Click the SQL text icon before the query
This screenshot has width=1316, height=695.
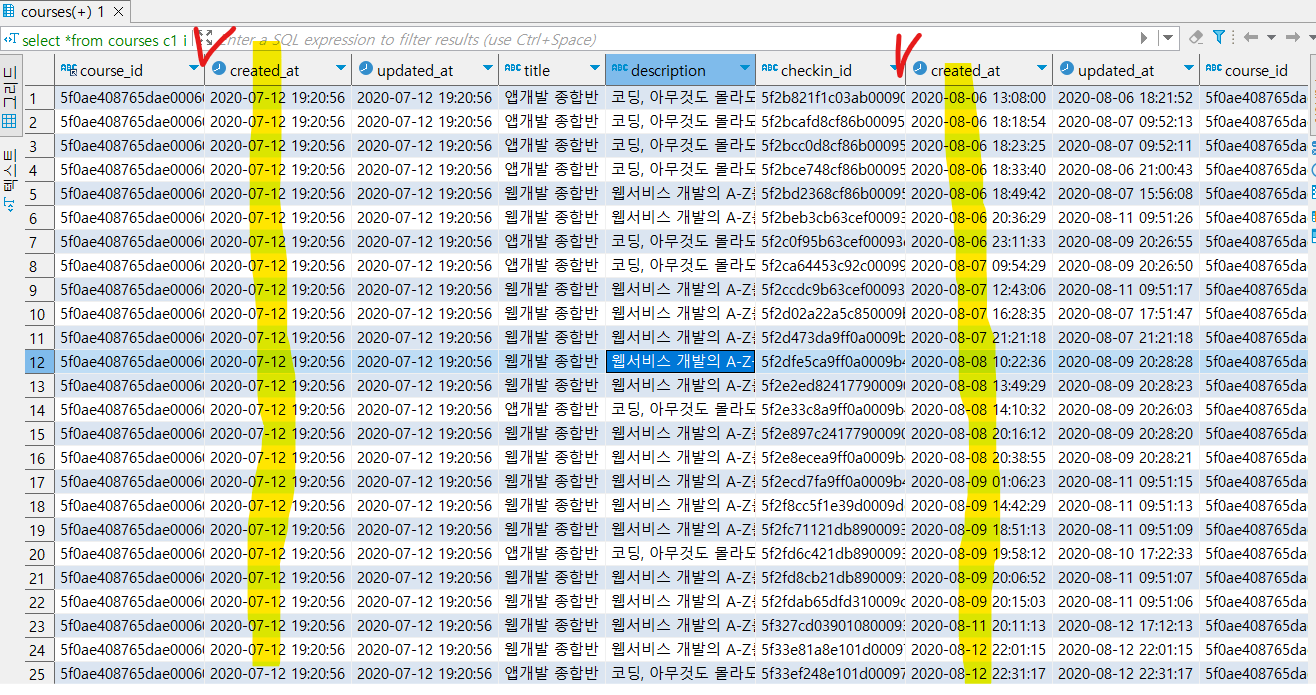(11, 40)
